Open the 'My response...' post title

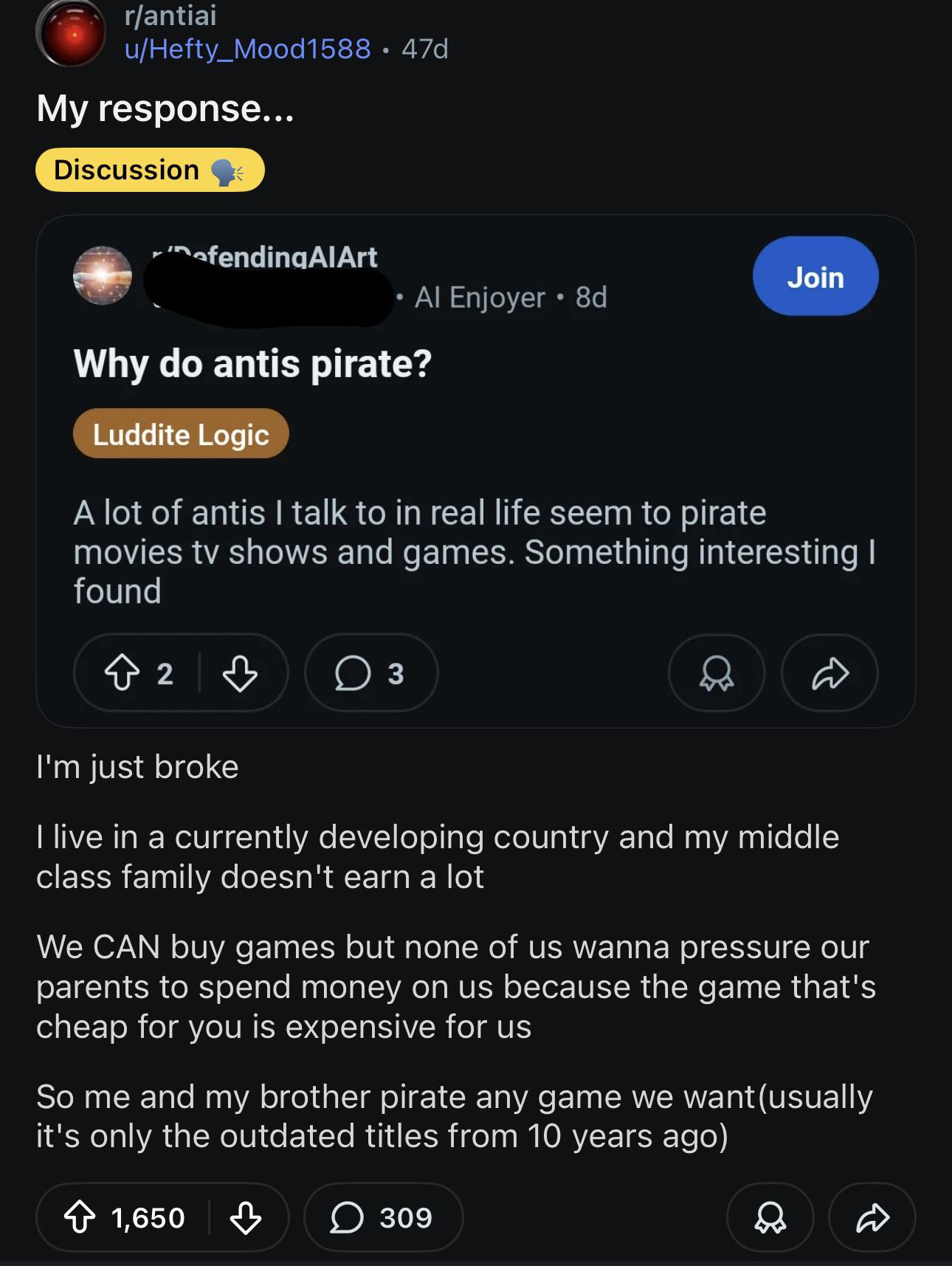165,109
